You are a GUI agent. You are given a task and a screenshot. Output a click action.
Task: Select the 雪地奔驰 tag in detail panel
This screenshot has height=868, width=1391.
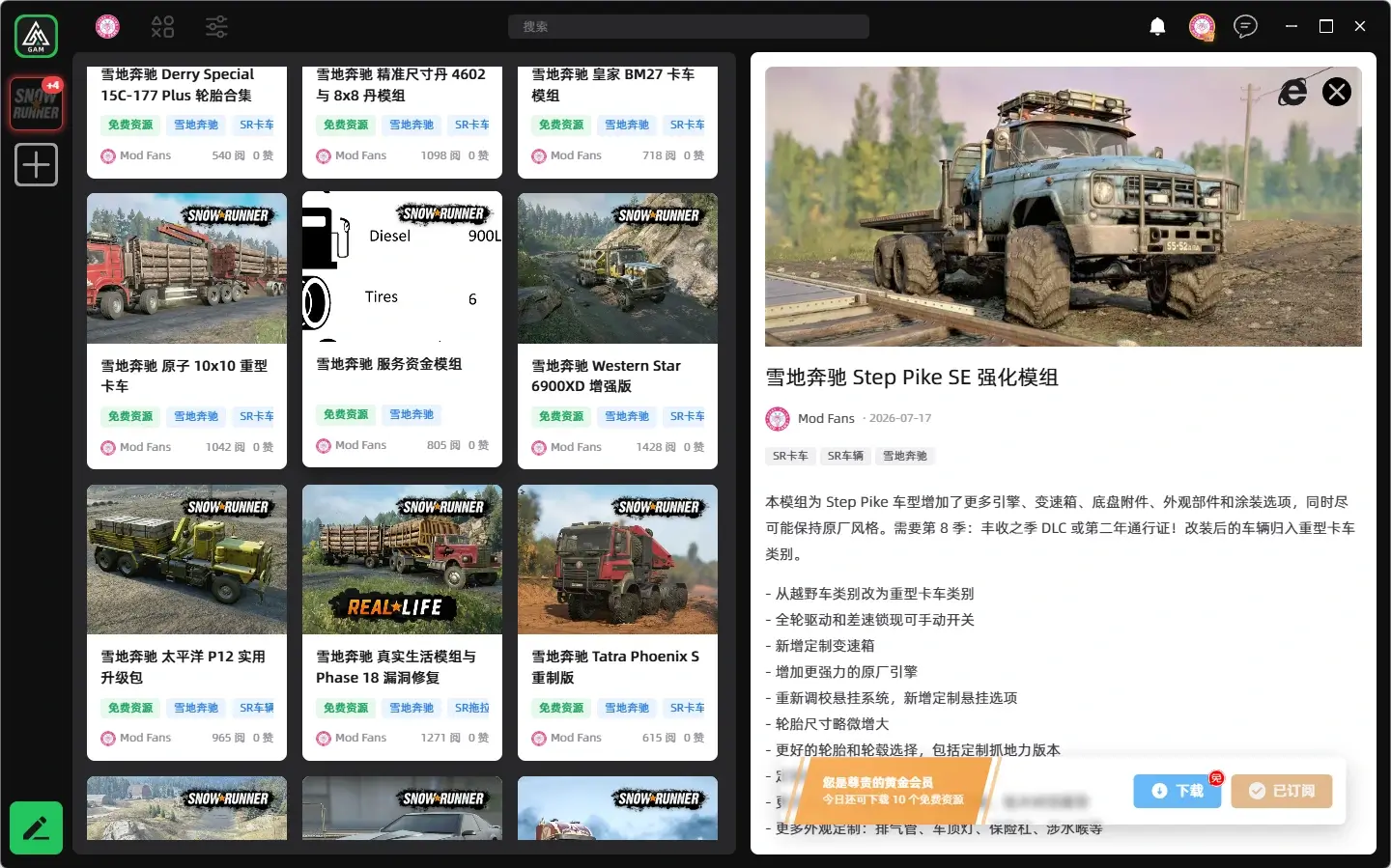904,456
